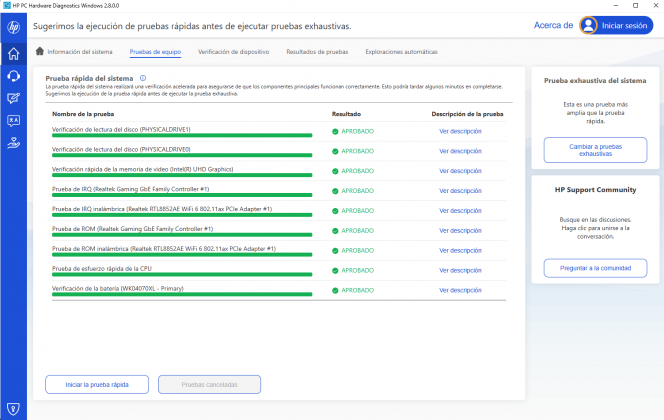Click info icon beside Prueba rápida del sistema
Image resolution: width=664 pixels, height=420 pixels.
[143, 78]
